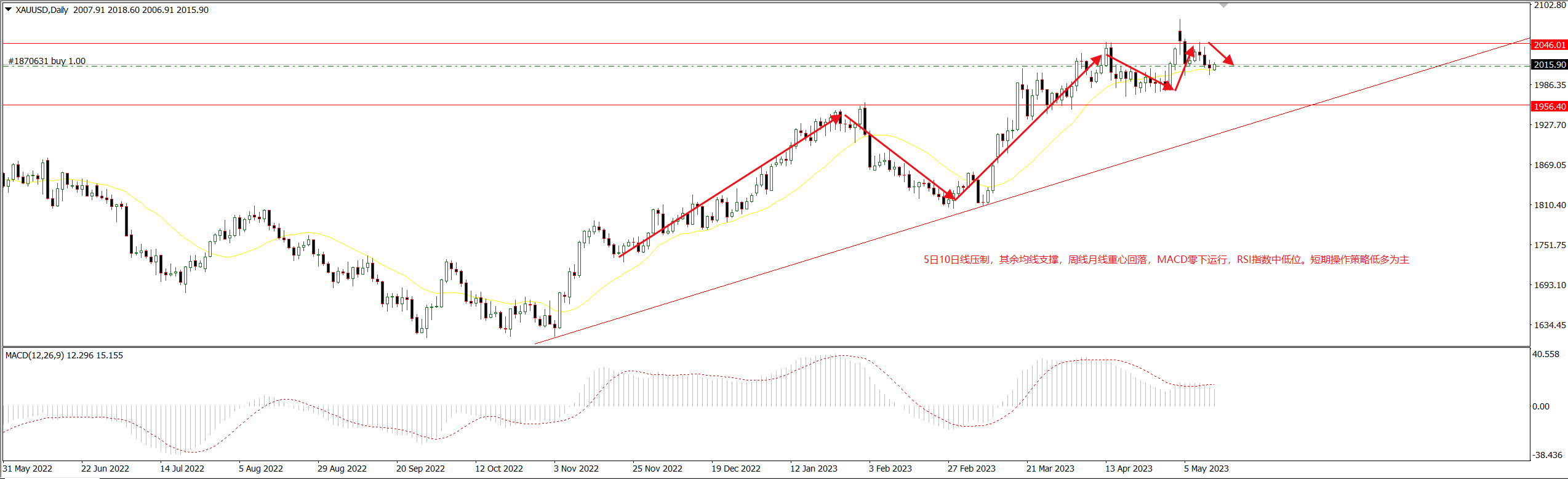Select the order label #1870631 buy 1.00
The height and width of the screenshot is (479, 1568).
pos(47,61)
